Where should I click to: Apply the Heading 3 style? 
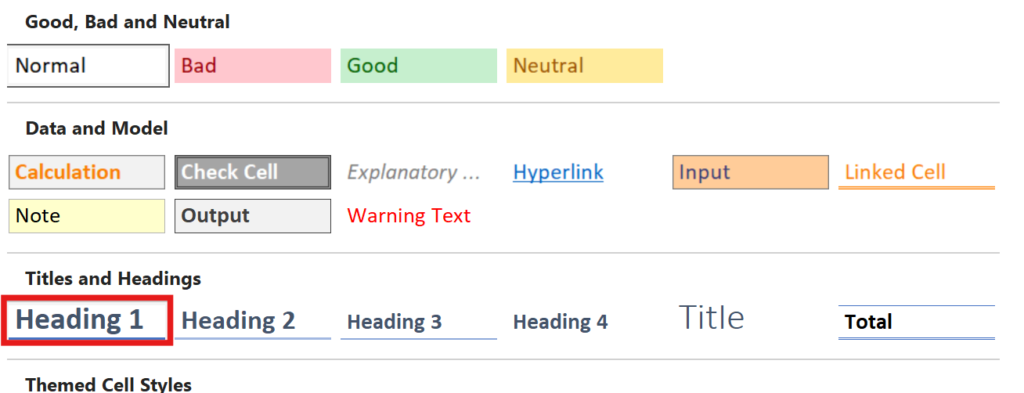[x=419, y=321]
